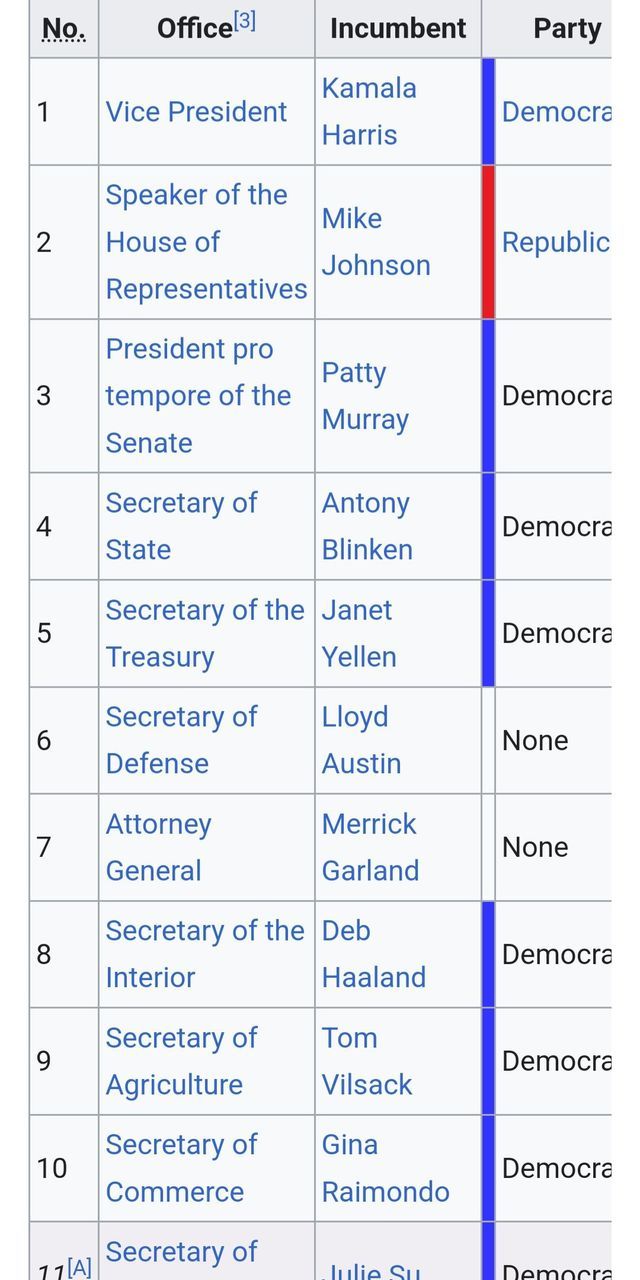Click the red Republican party color cell
This screenshot has width=640, height=1280.
[x=488, y=242]
